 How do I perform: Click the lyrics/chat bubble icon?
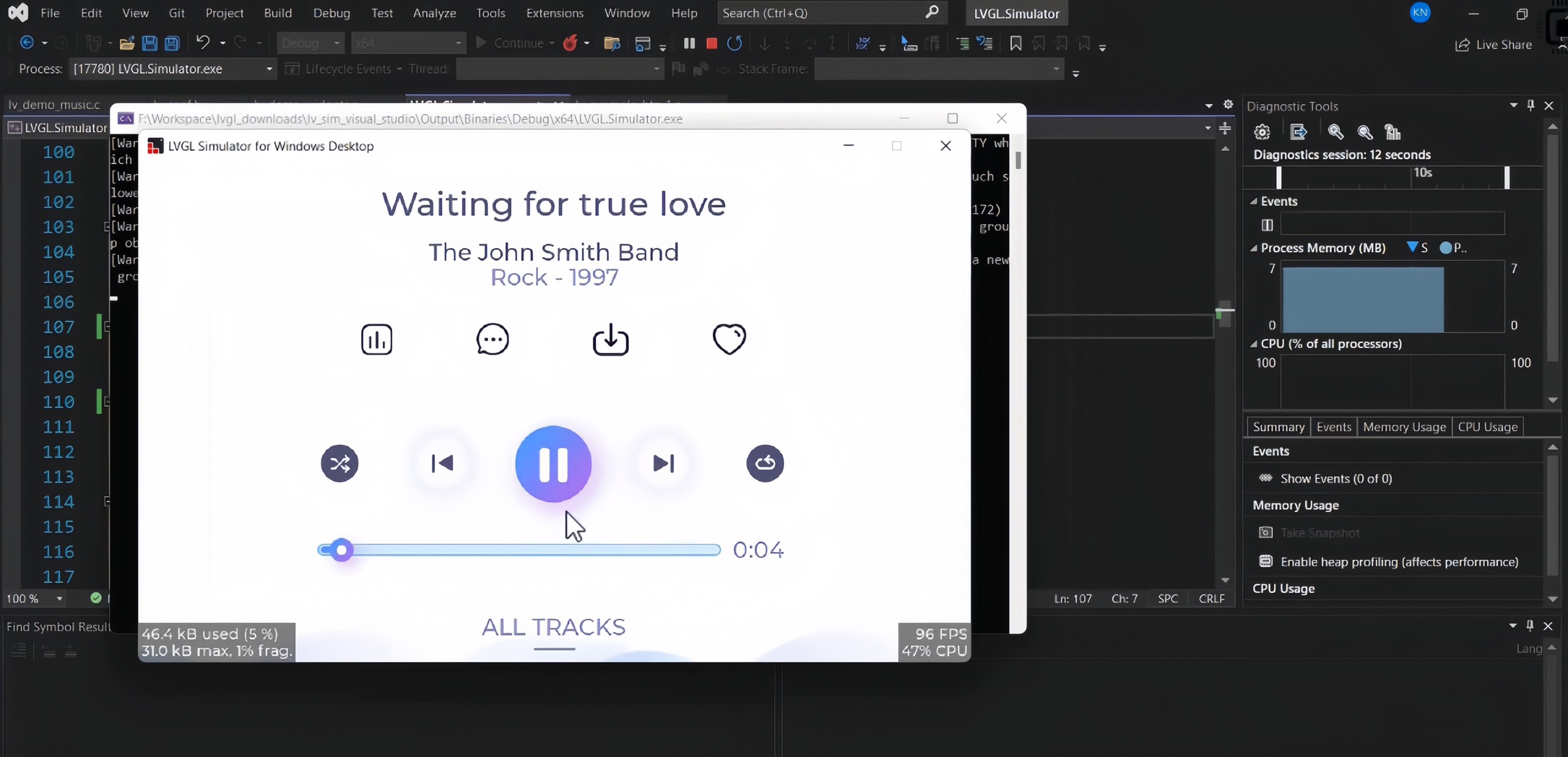point(492,340)
